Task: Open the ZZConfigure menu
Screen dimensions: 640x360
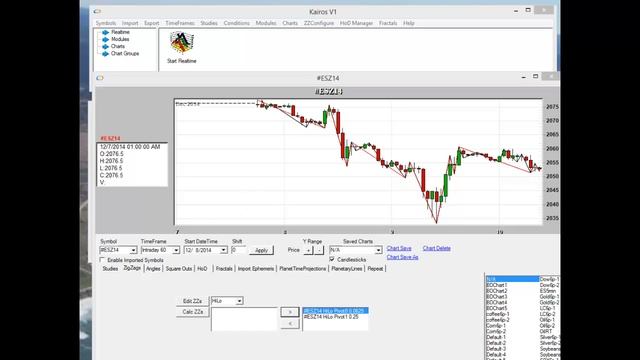Action: (x=318, y=23)
